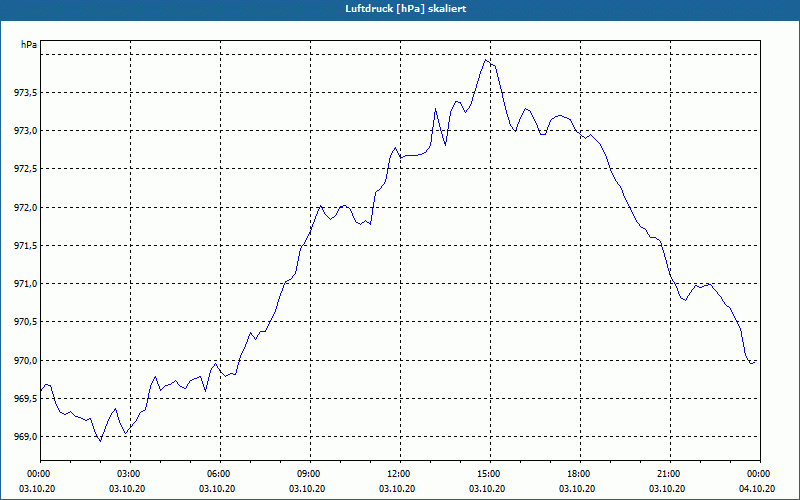Click the '03.10.20' date under 21:00
This screenshot has width=800, height=500.
(x=667, y=489)
